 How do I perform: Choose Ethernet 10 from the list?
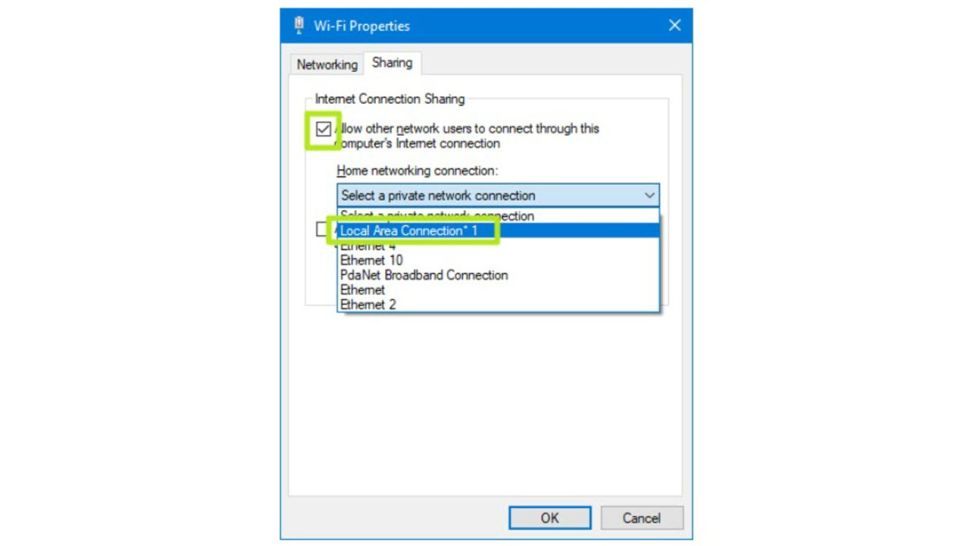point(371,260)
